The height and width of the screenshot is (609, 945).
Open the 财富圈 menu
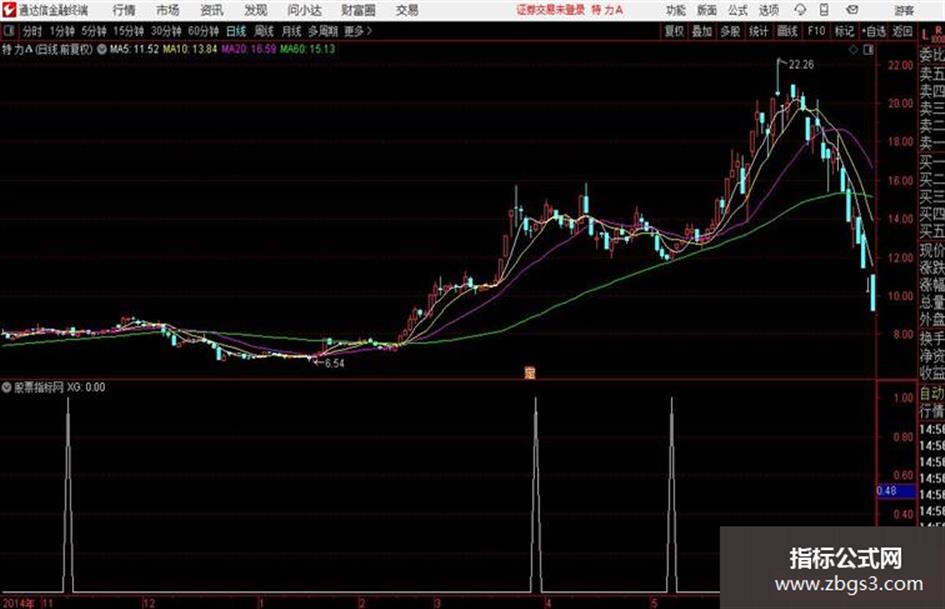tap(358, 10)
